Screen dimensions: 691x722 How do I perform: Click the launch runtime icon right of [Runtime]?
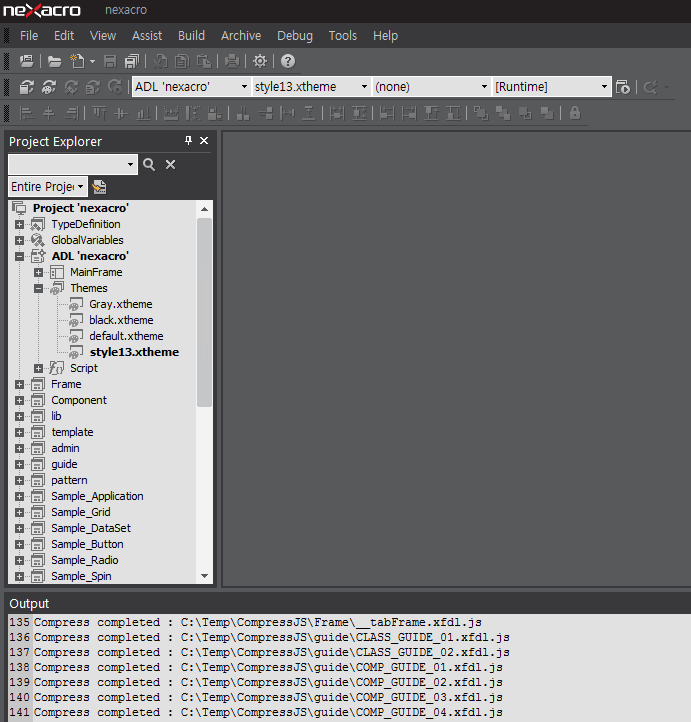click(x=623, y=87)
